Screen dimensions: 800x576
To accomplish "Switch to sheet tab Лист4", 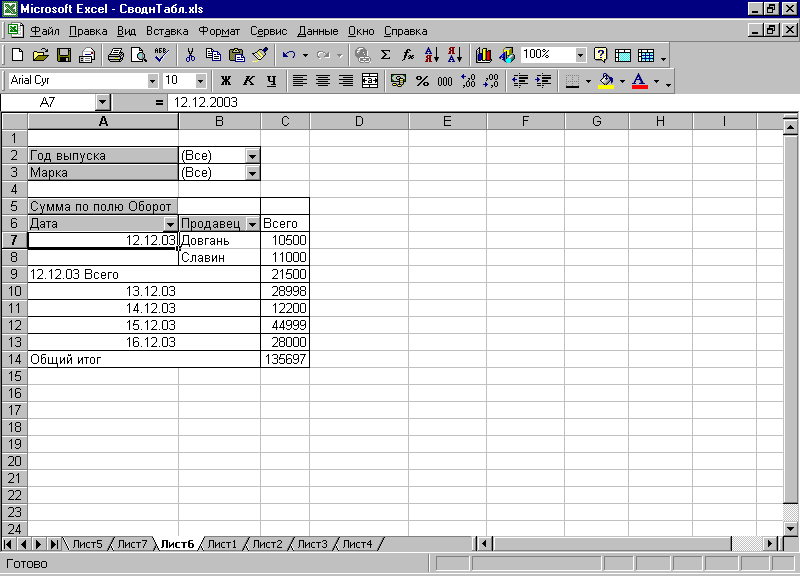I will pos(357,544).
